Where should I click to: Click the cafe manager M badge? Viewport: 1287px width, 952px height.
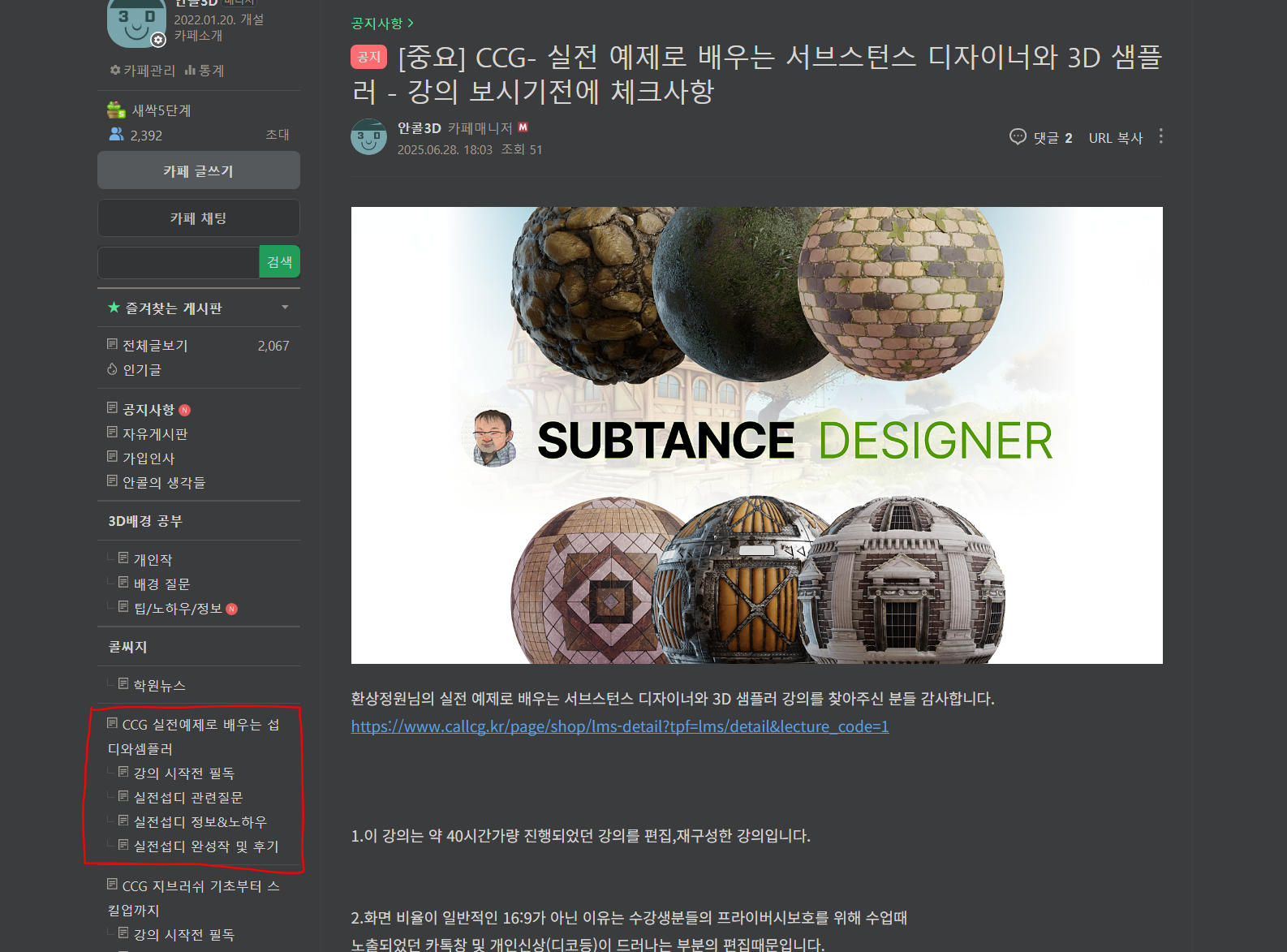[x=523, y=127]
